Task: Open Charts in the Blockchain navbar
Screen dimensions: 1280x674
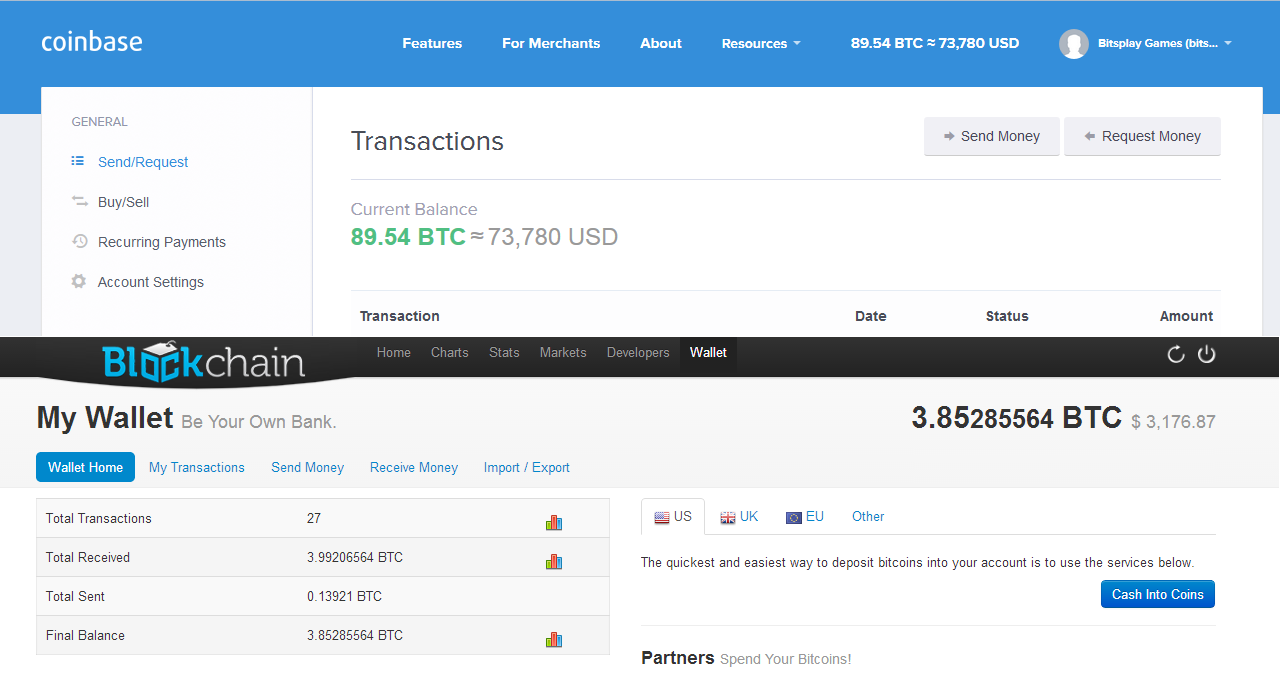Action: click(x=450, y=352)
